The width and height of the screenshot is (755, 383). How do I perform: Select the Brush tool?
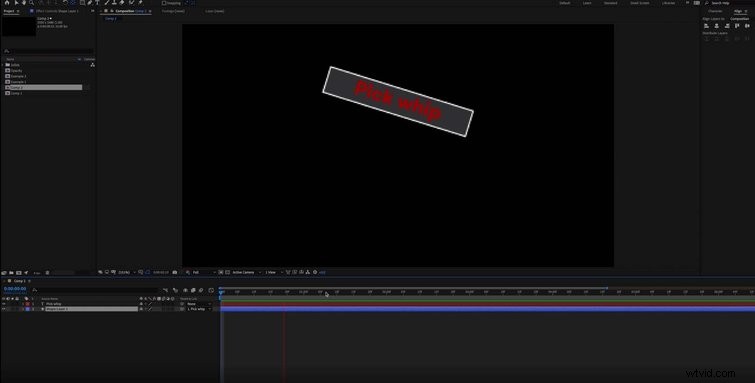[x=106, y=3]
